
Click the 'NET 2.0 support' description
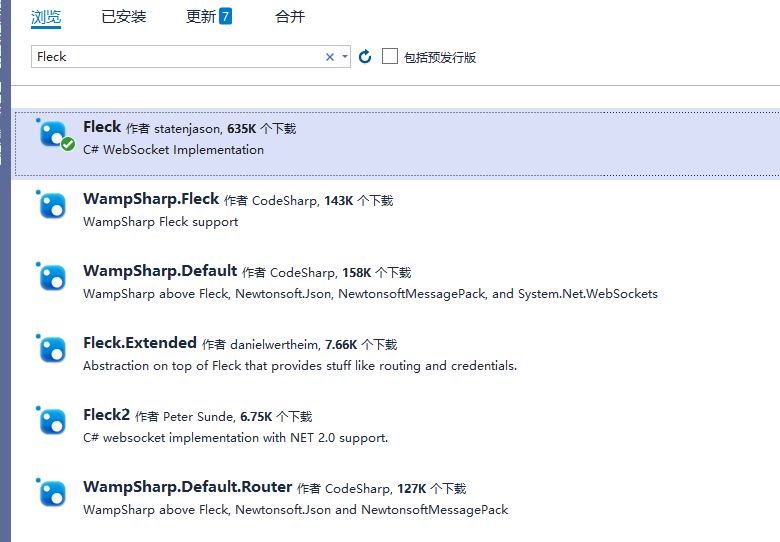(x=235, y=438)
